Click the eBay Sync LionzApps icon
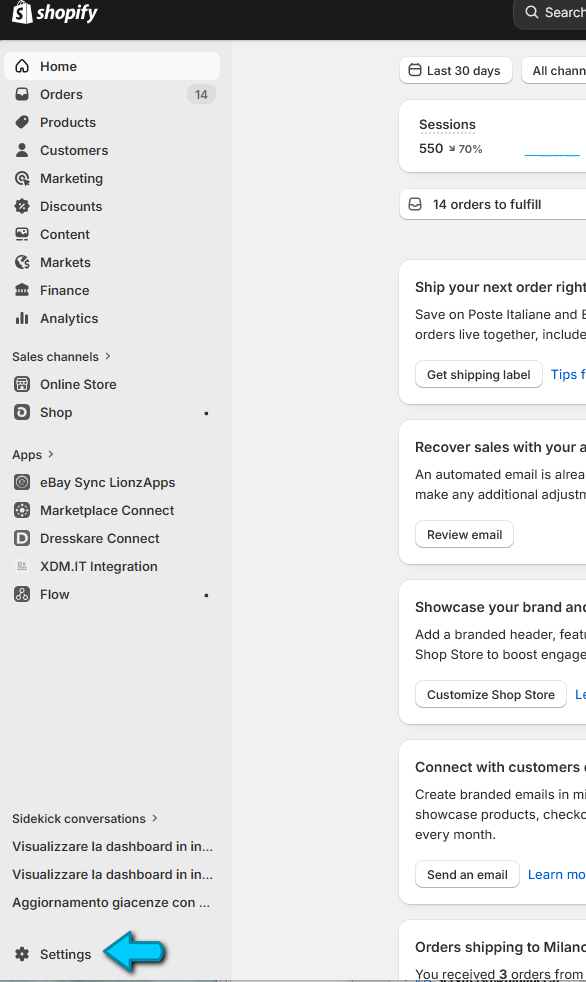 (x=22, y=482)
